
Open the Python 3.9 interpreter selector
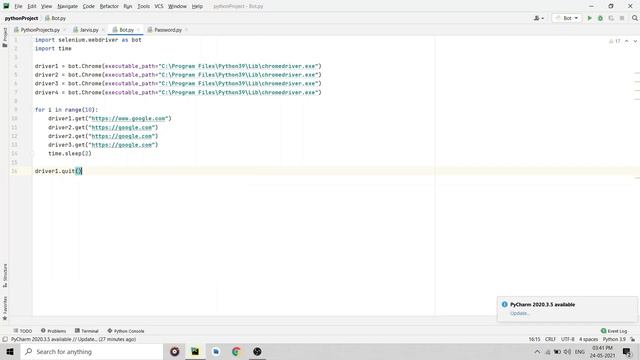614,339
